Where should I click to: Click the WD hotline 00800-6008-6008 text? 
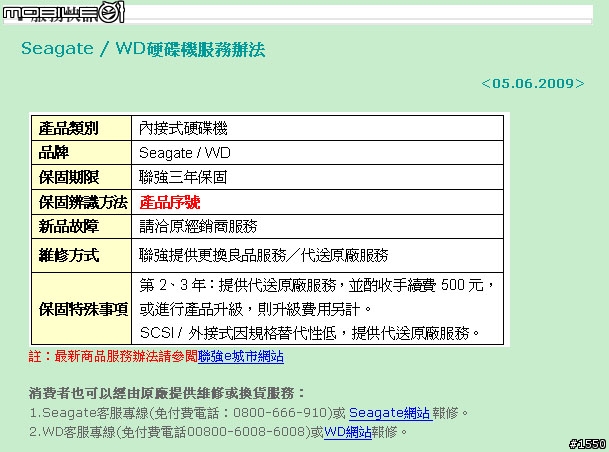(x=249, y=431)
